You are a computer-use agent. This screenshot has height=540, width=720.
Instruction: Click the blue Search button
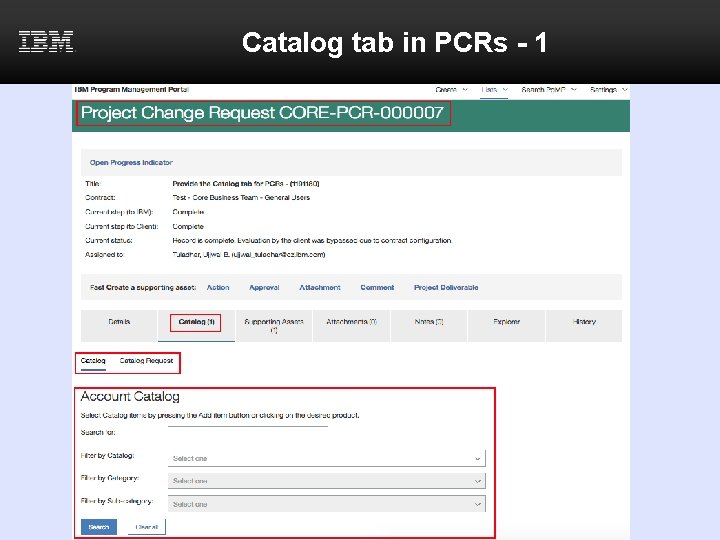tap(99, 527)
